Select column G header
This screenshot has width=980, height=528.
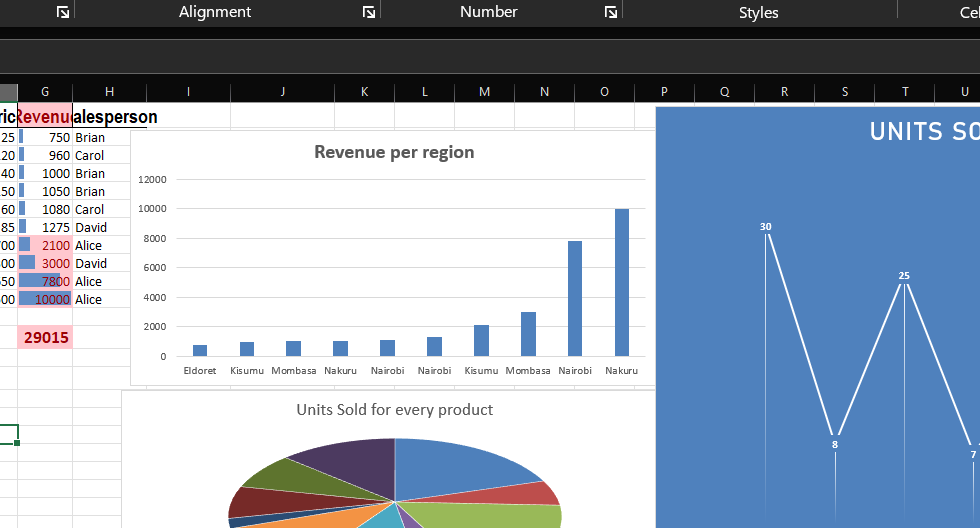pyautogui.click(x=45, y=92)
